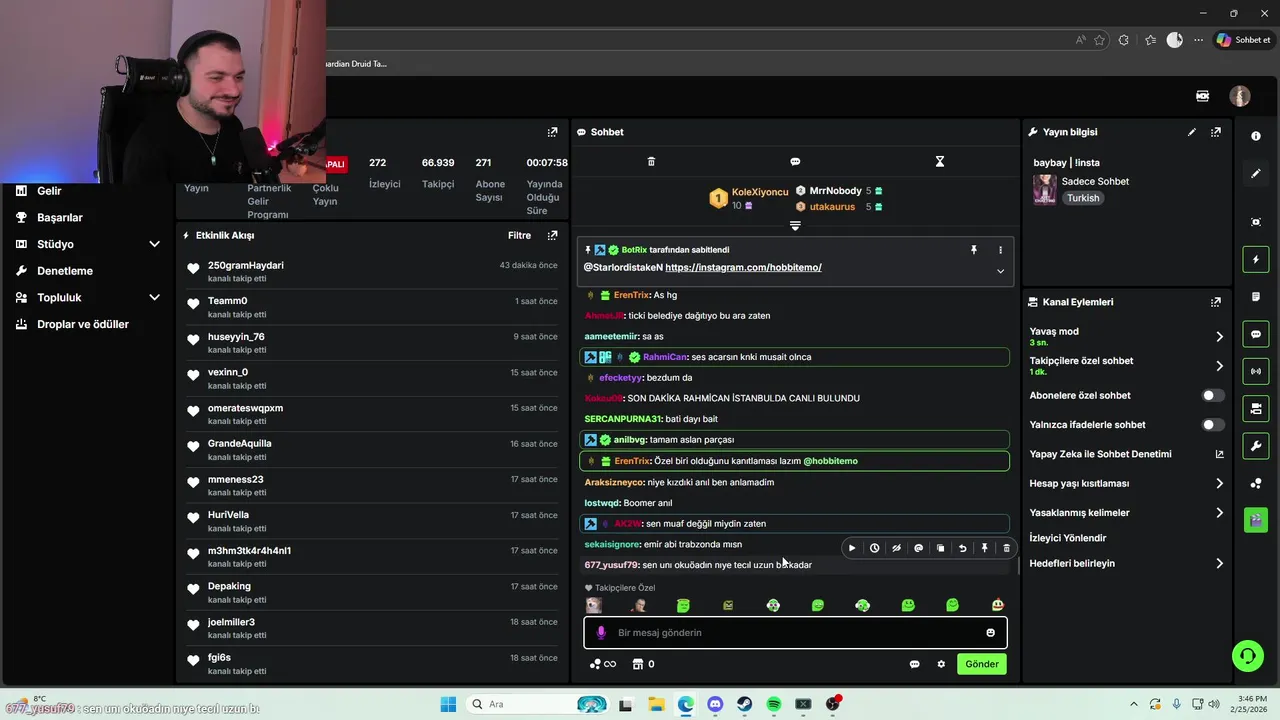Screen dimensions: 1280x720
Task: Toggle the info panel icon in right rail
Action: [1256, 136]
